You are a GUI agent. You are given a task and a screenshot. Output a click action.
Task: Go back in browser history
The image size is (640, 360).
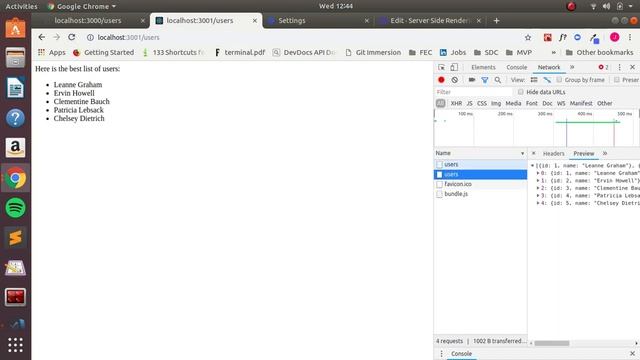click(42, 37)
